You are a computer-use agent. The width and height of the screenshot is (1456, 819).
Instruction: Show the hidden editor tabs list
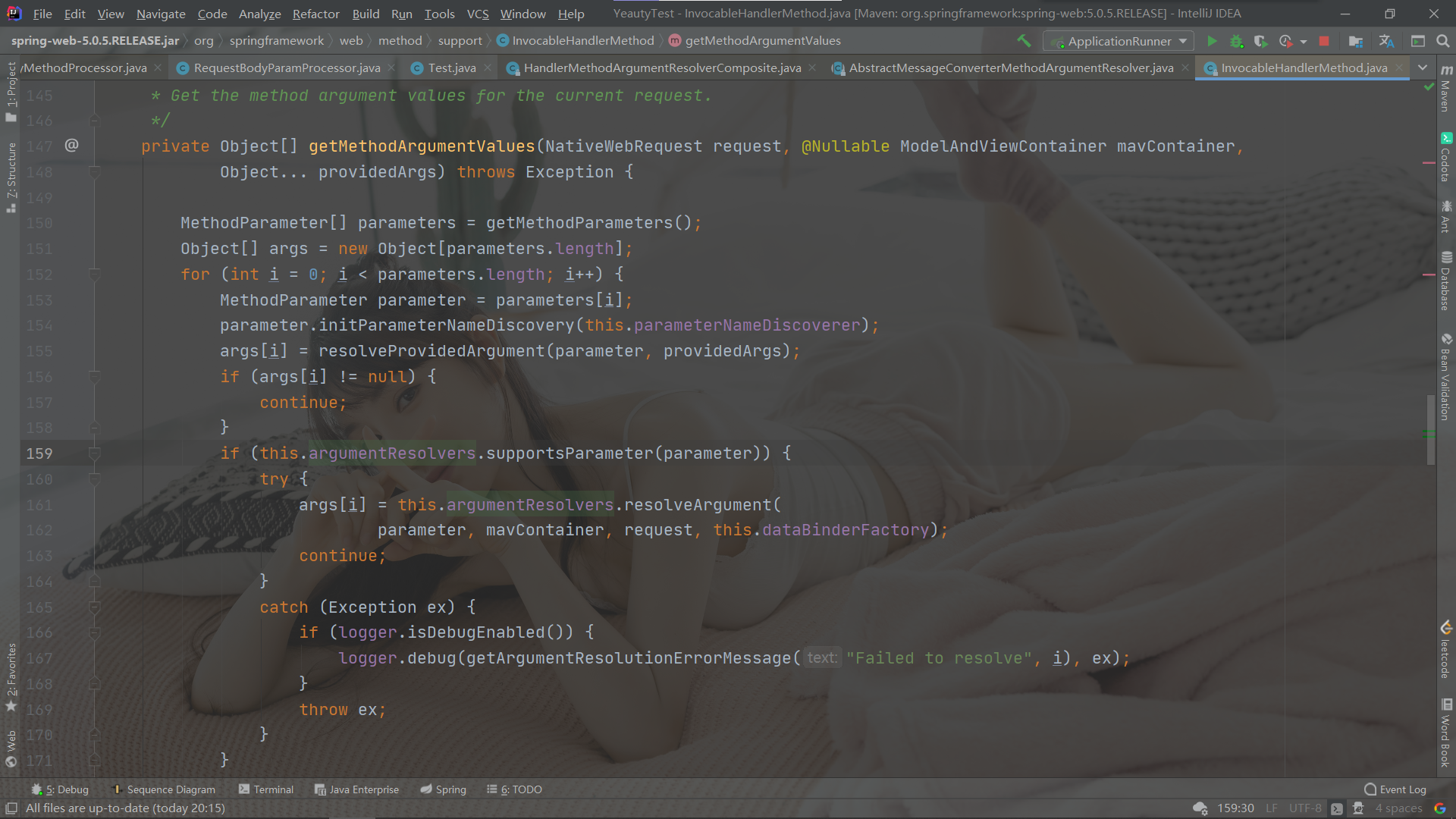1423,67
